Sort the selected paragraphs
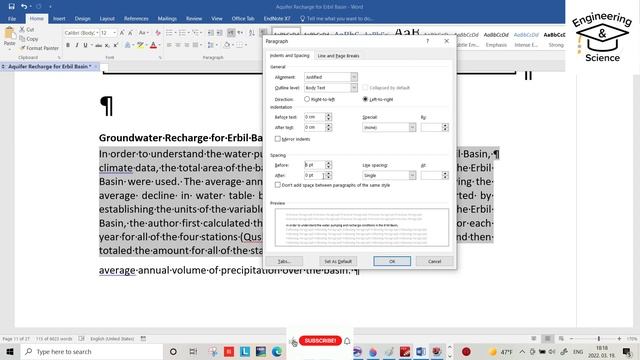 (x=251, y=33)
